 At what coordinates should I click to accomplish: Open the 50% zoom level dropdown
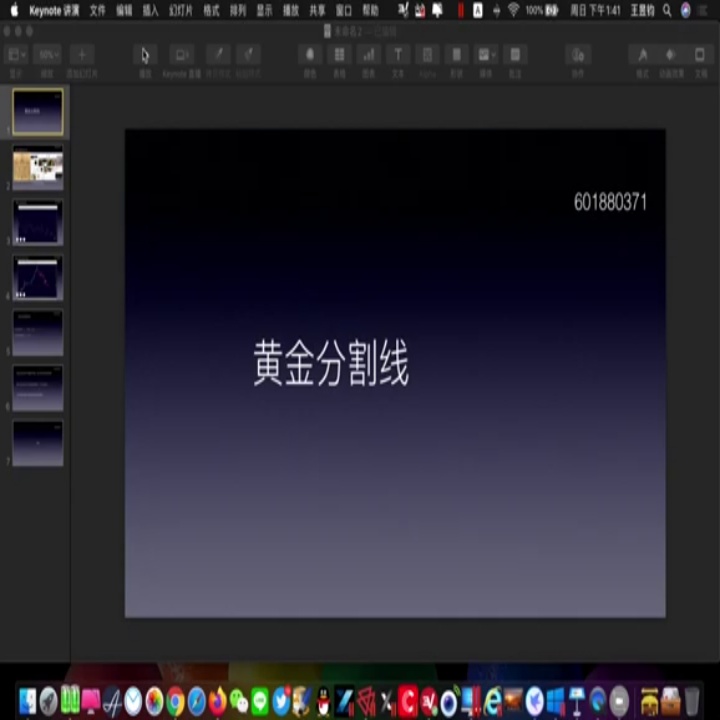(48, 55)
